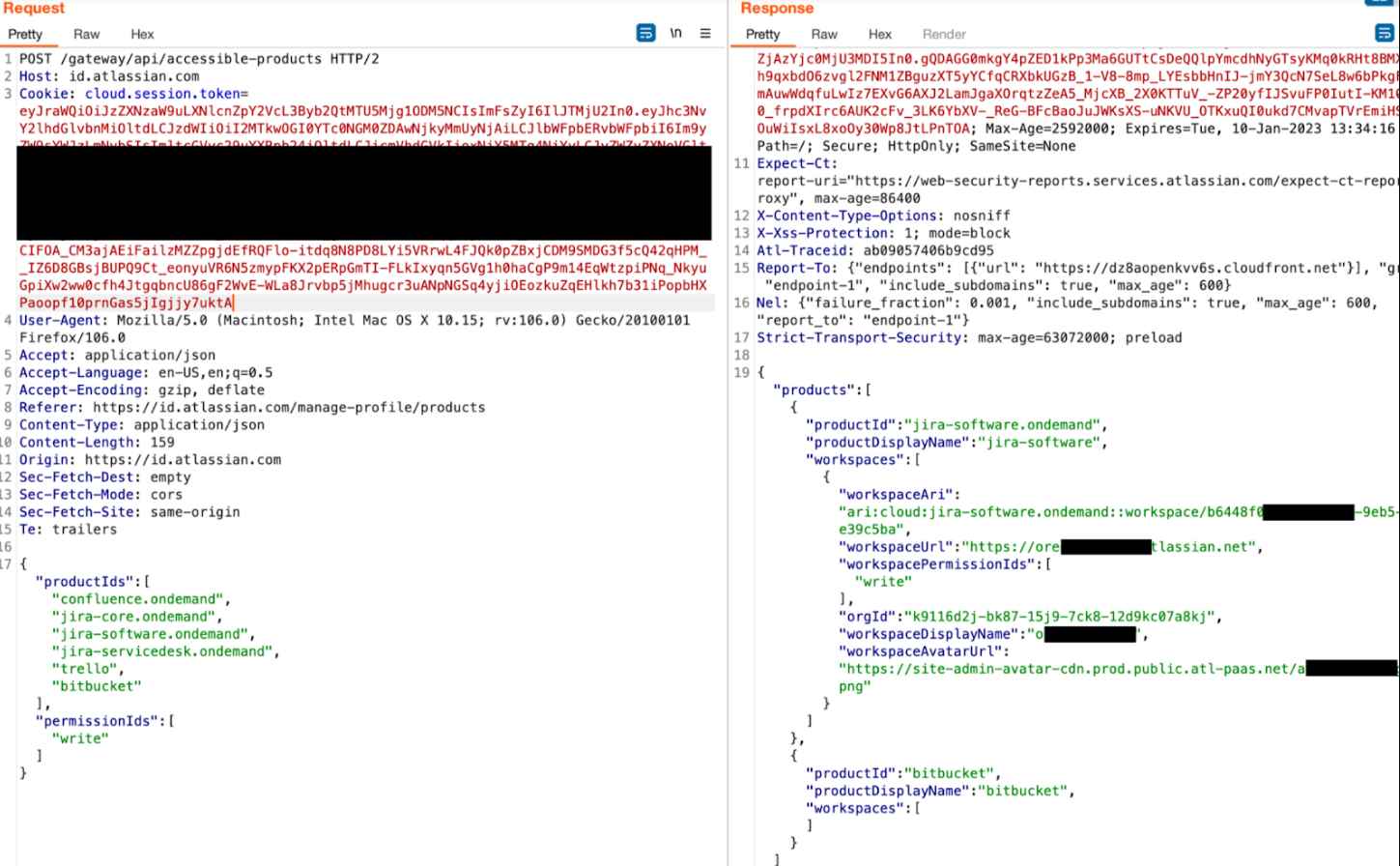1400x866 pixels.
Task: Click the "workspaceUrl" line in response
Action: tap(1050, 547)
